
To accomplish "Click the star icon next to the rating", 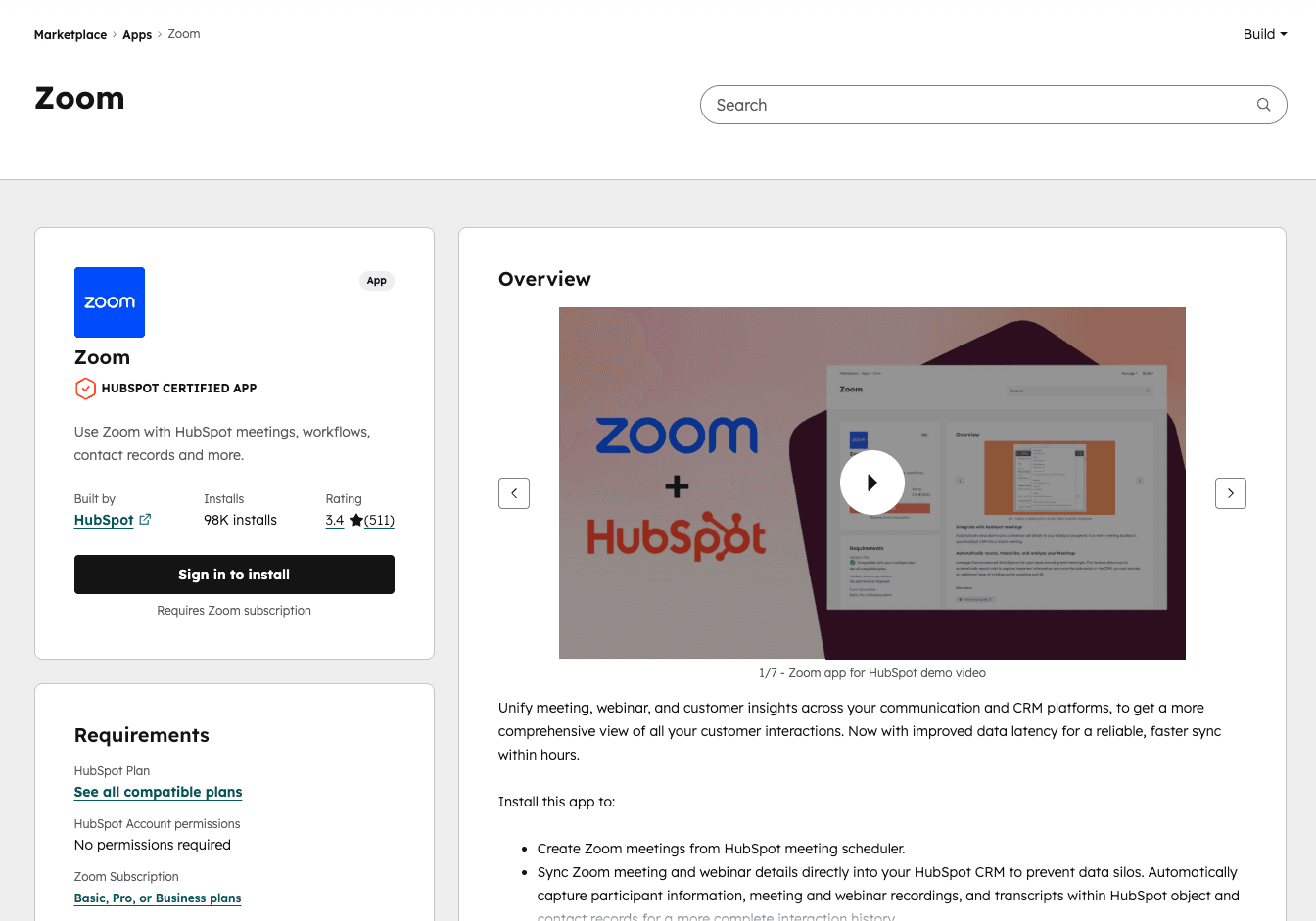I will [354, 520].
